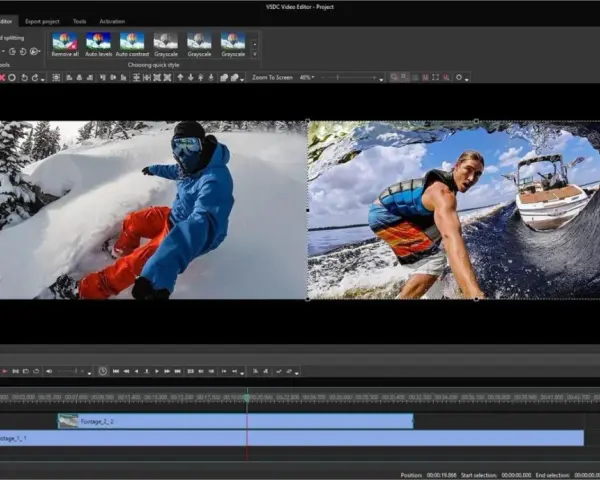Jump to the project start
The width and height of the screenshot is (600, 480).
pos(116,371)
